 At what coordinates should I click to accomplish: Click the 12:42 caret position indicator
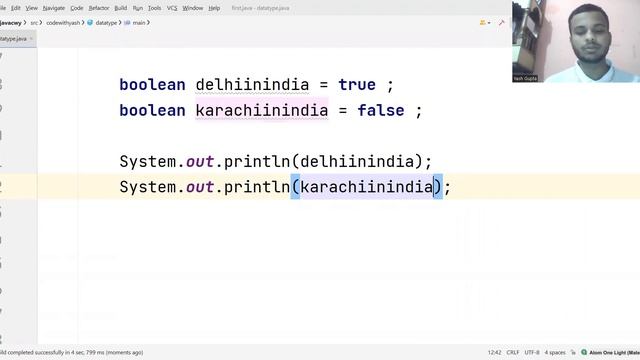click(494, 352)
